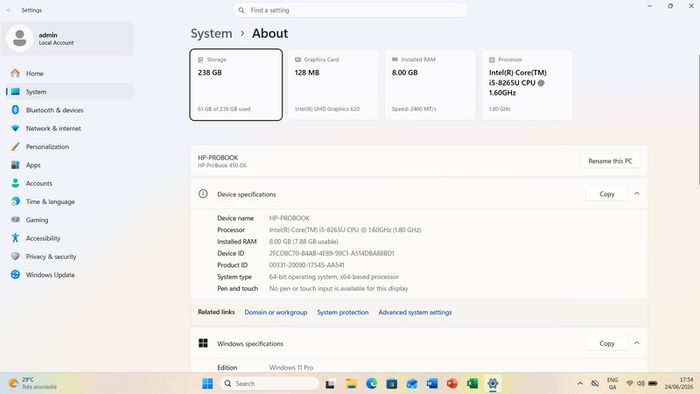Launch PowerPoint from the taskbar
The height and width of the screenshot is (394, 700).
click(x=452, y=384)
